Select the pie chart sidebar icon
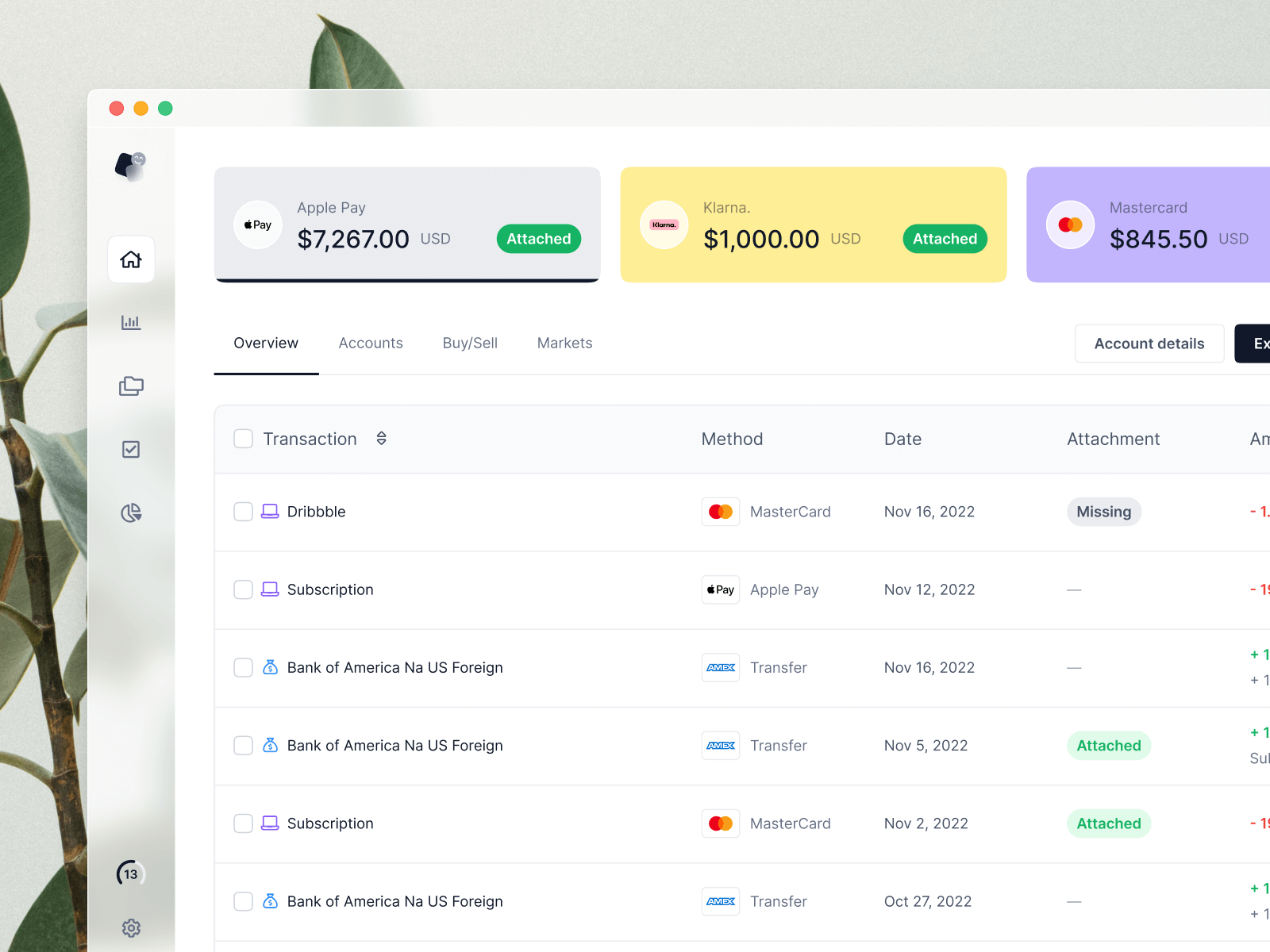This screenshot has height=952, width=1270. coord(130,512)
